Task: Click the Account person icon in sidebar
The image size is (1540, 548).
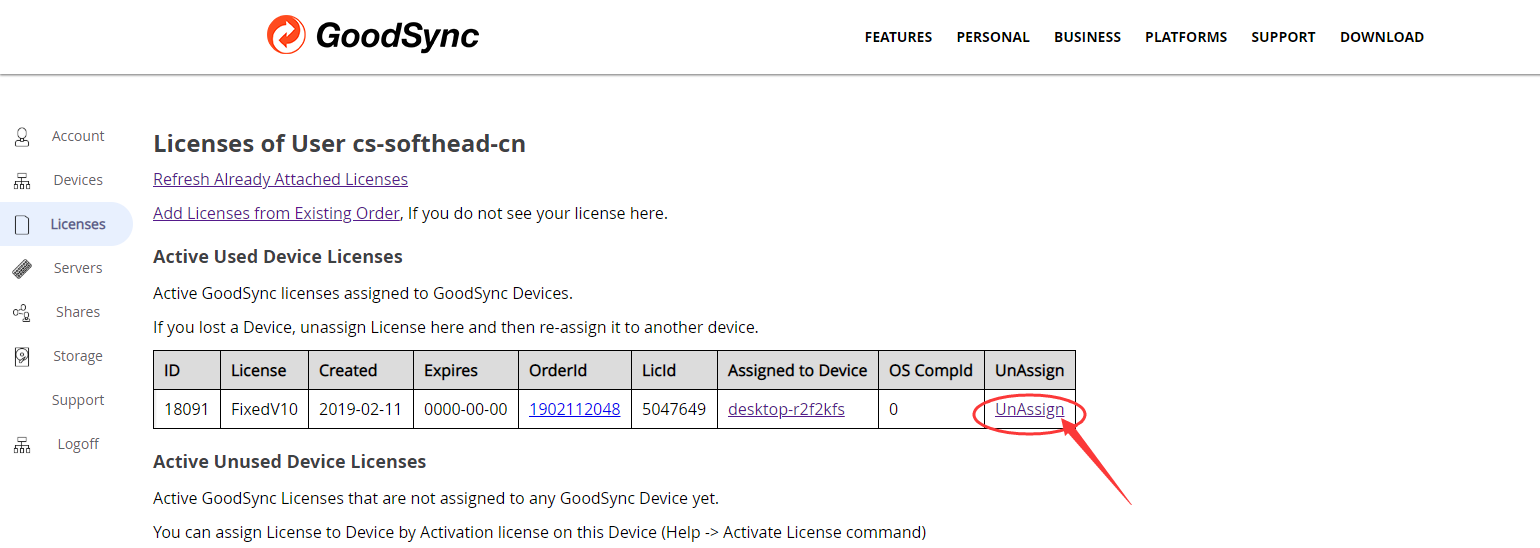Action: point(22,136)
